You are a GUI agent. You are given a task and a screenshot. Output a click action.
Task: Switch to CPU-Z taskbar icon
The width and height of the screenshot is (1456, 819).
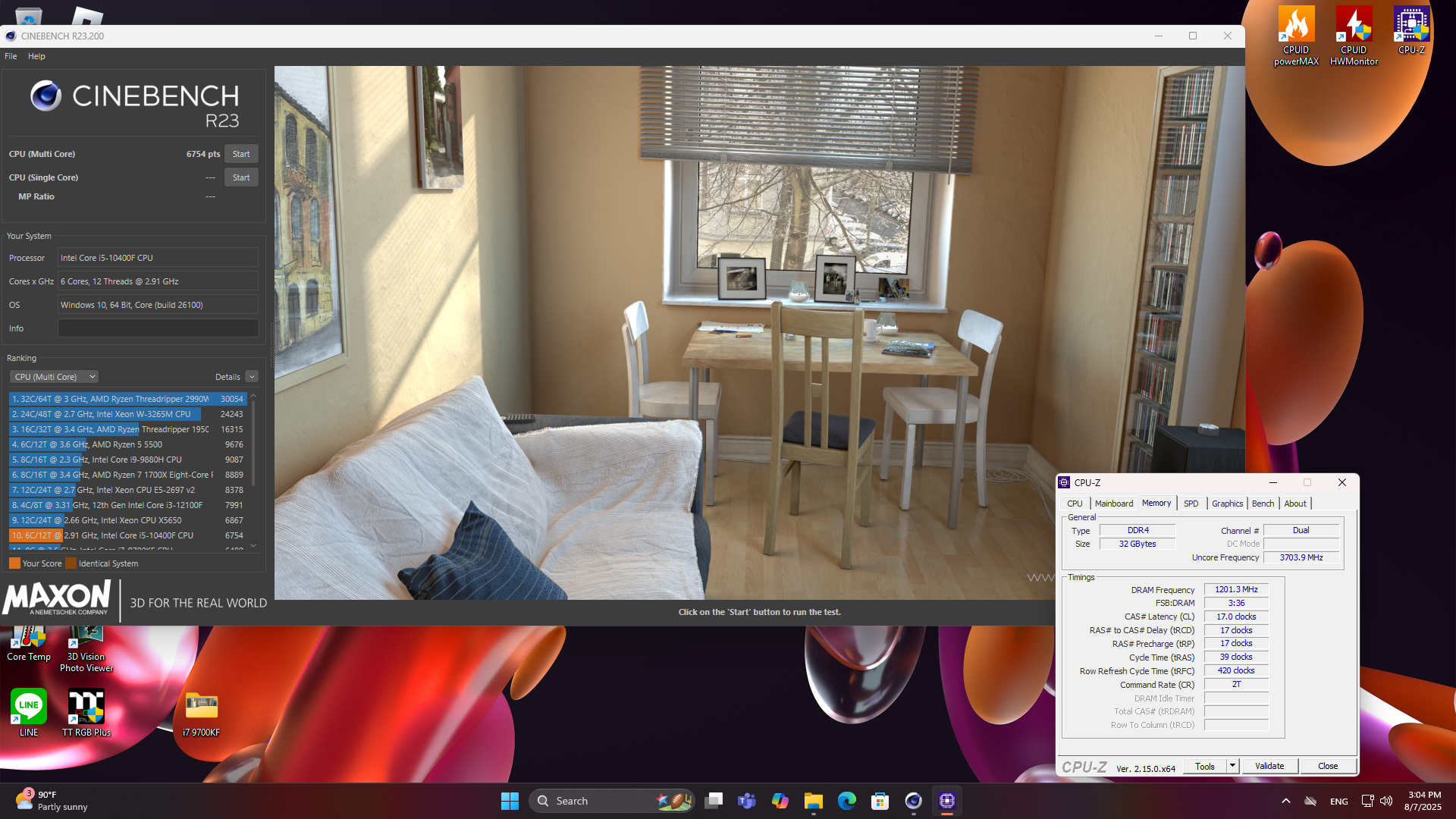(x=947, y=801)
